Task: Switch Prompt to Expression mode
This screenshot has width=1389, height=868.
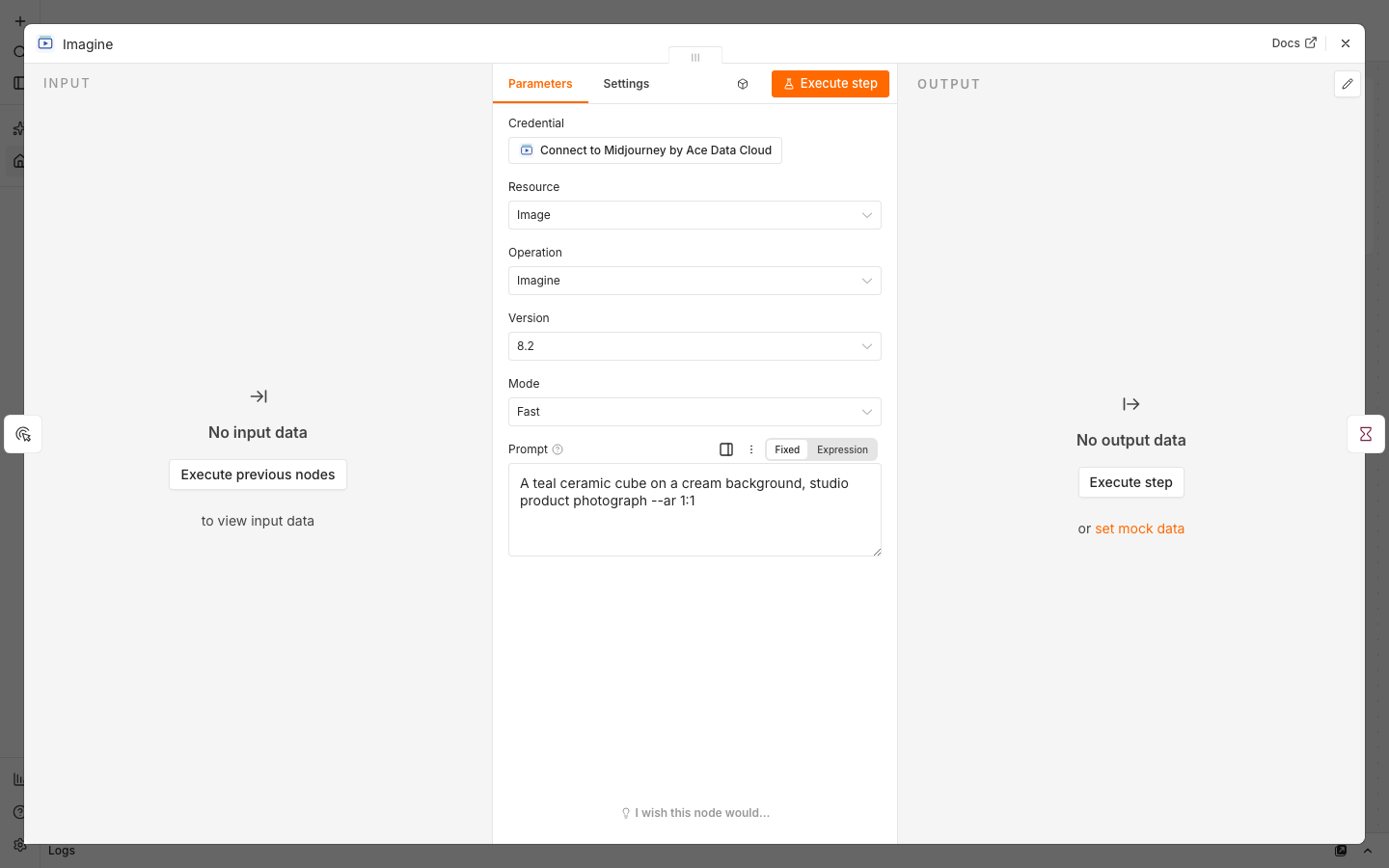Action: point(842,449)
